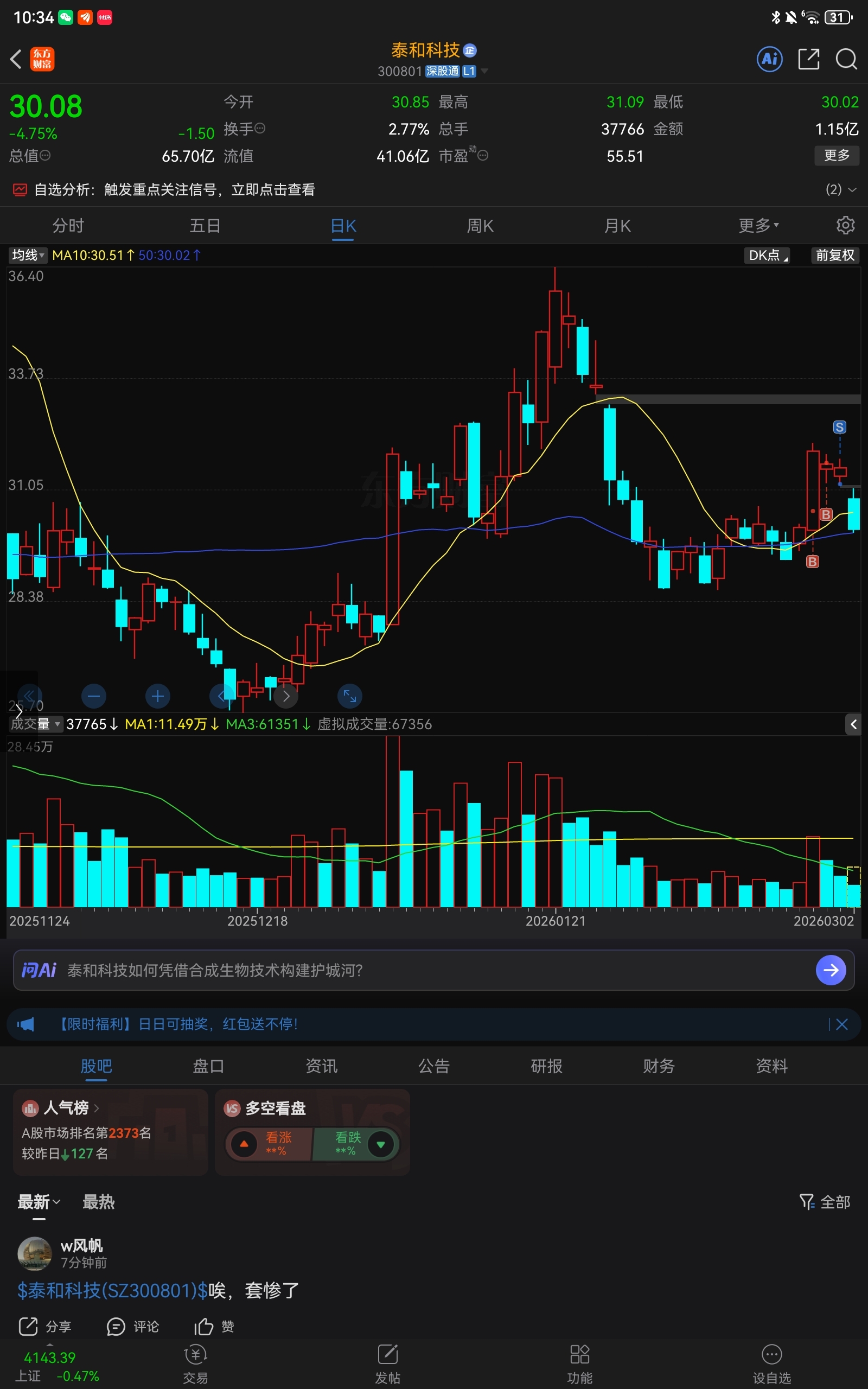Viewport: 868px width, 1389px height.
Task: Open the 全部 filter icon
Action: tap(825, 1201)
